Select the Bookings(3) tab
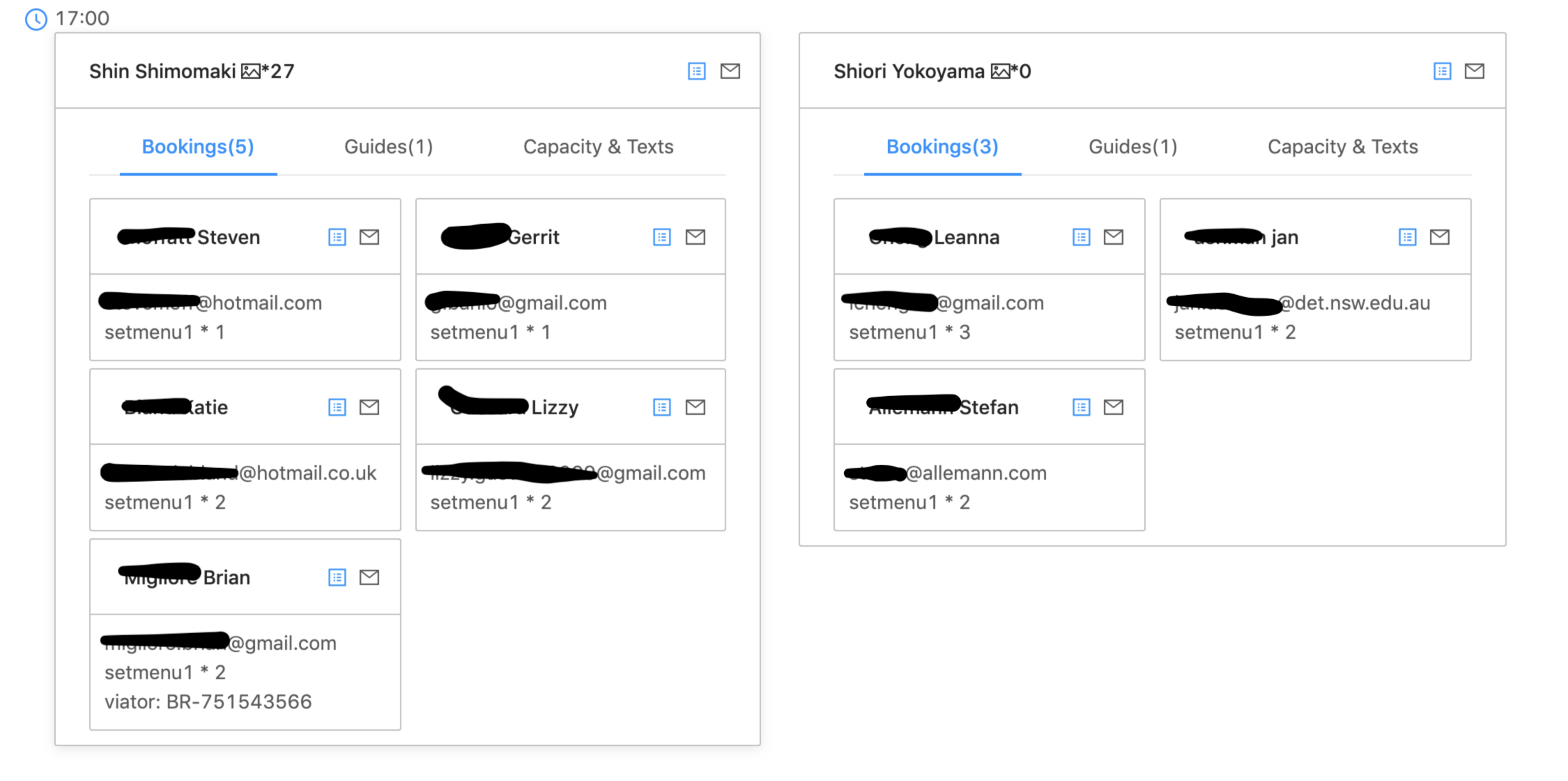Image resolution: width=1568 pixels, height=781 pixels. point(942,147)
